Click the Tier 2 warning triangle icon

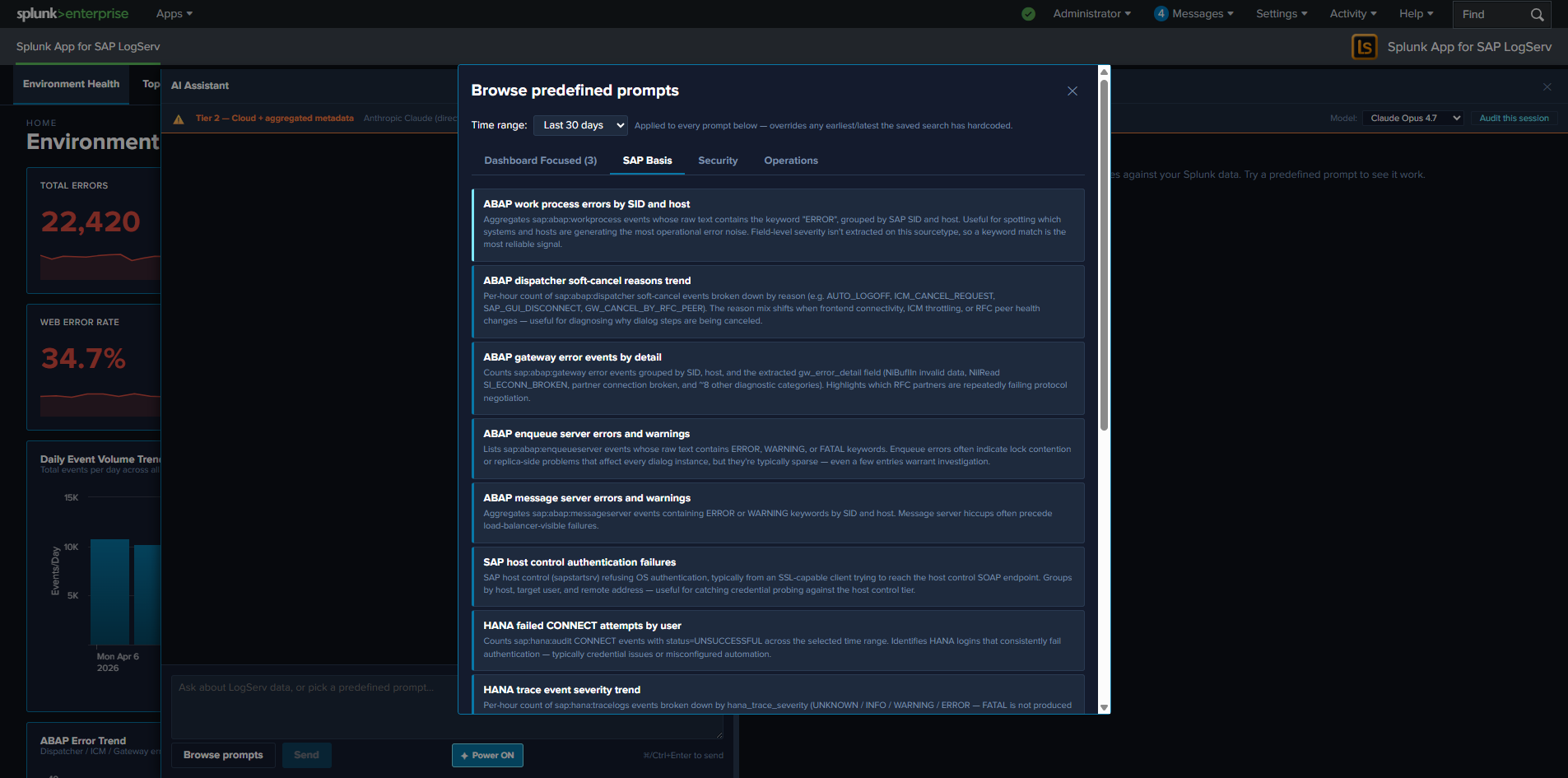[179, 119]
